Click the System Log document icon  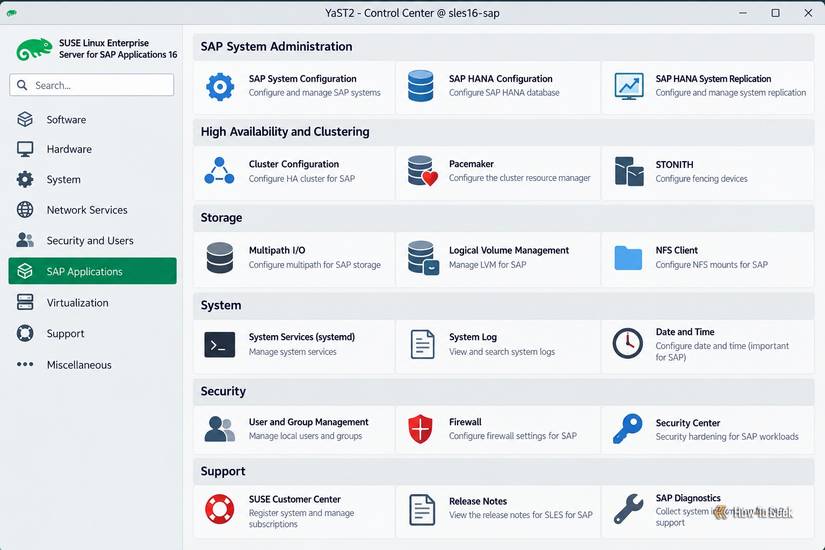[422, 345]
